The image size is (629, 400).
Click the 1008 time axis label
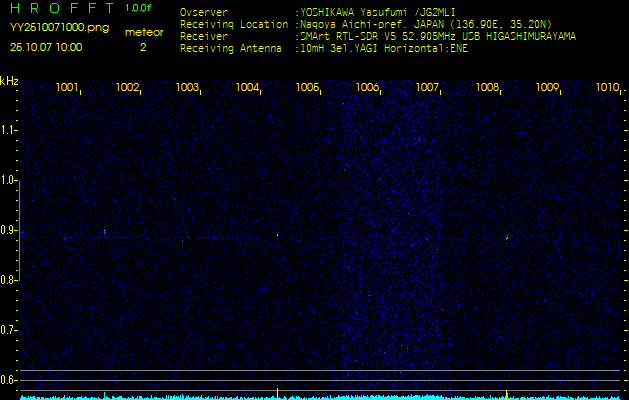[487, 87]
